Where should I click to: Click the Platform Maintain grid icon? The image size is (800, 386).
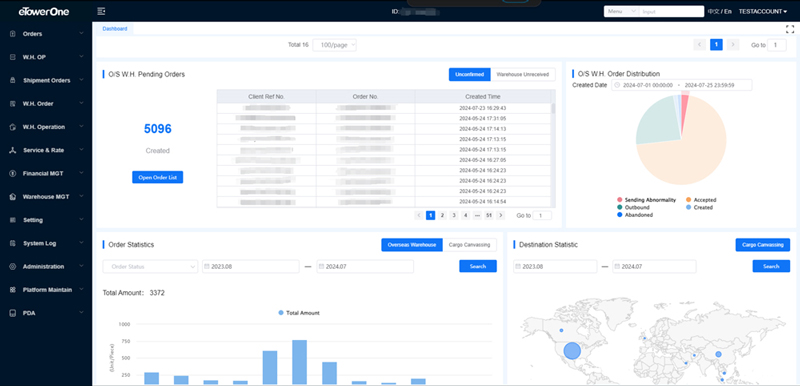[x=13, y=290]
